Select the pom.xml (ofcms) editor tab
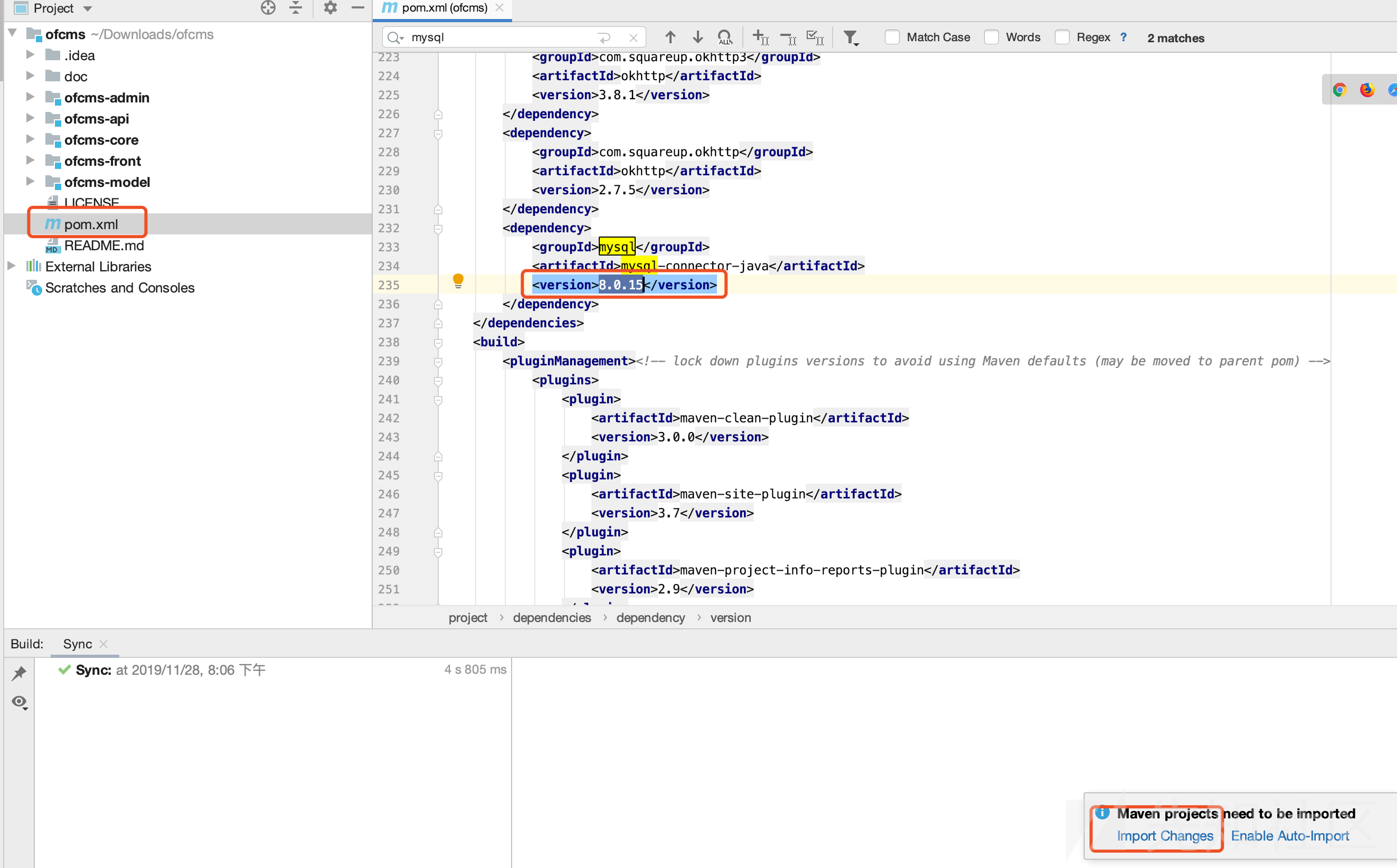 [442, 8]
